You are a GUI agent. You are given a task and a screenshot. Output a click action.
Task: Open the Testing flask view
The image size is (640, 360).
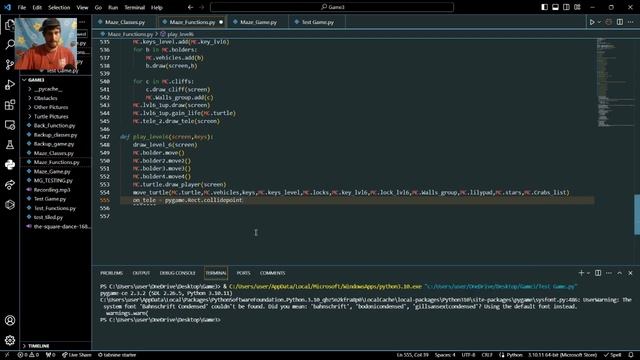tap(10, 144)
